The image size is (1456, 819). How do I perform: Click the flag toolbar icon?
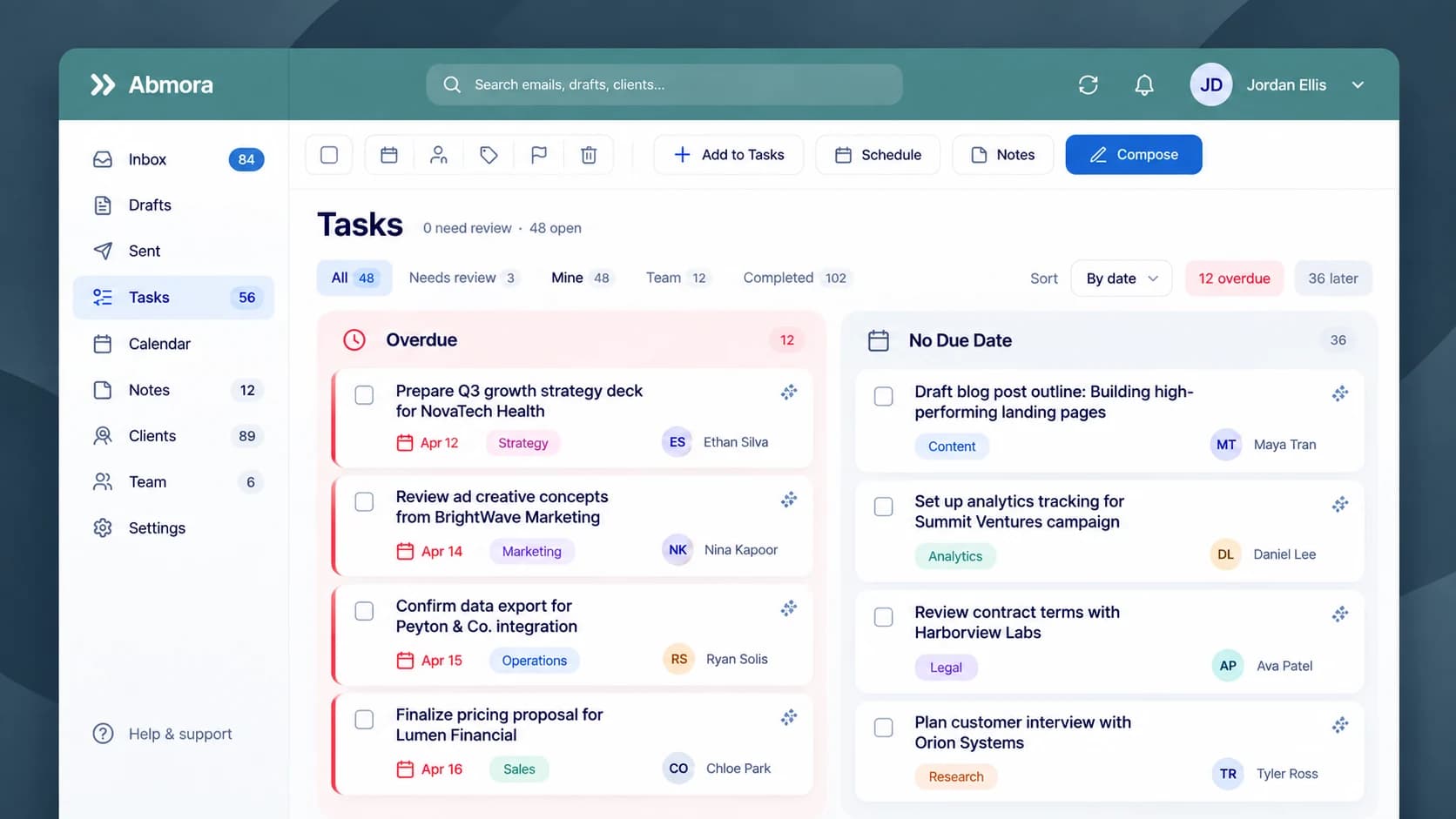tap(539, 155)
